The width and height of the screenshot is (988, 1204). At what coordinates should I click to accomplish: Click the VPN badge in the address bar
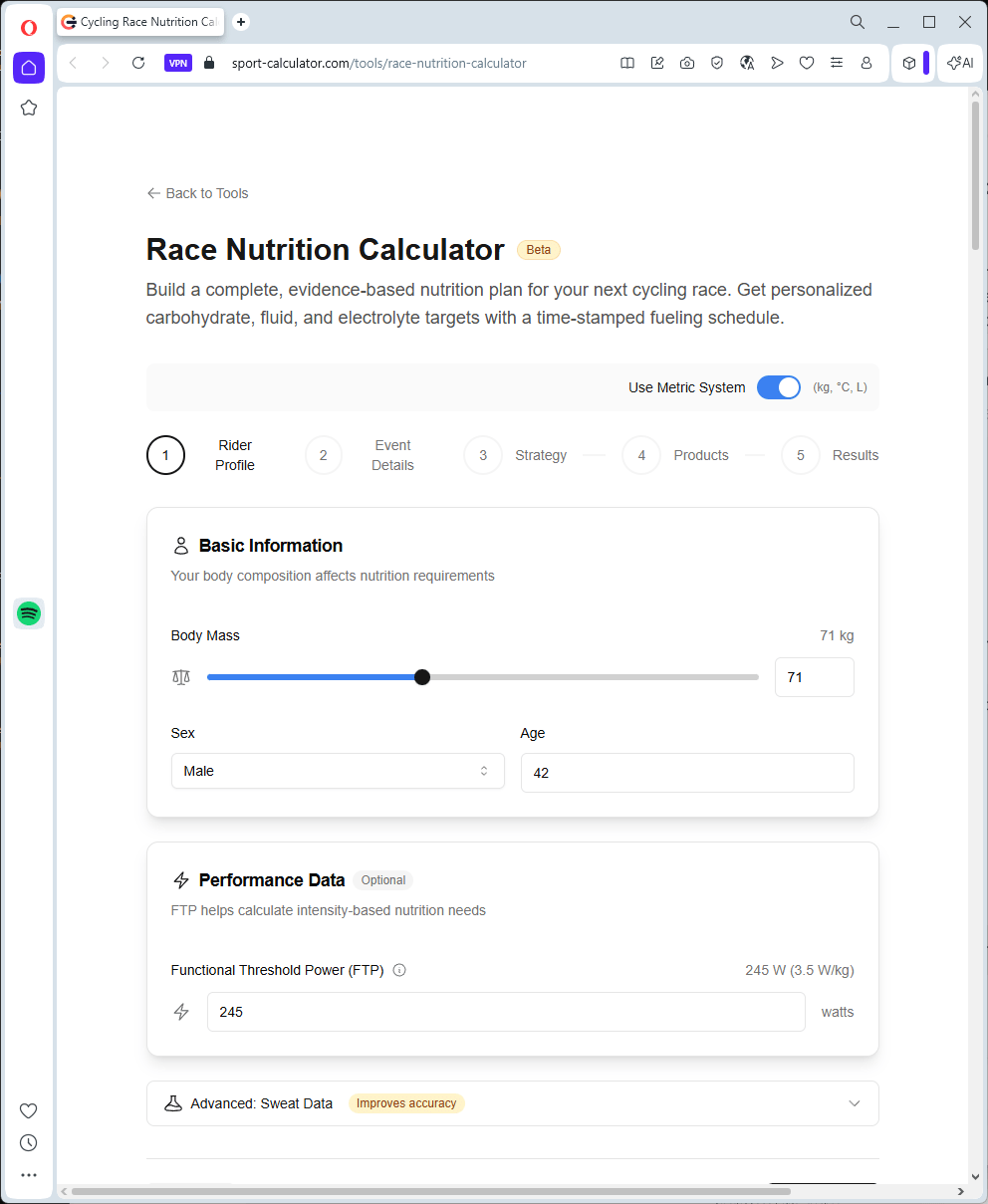click(178, 63)
